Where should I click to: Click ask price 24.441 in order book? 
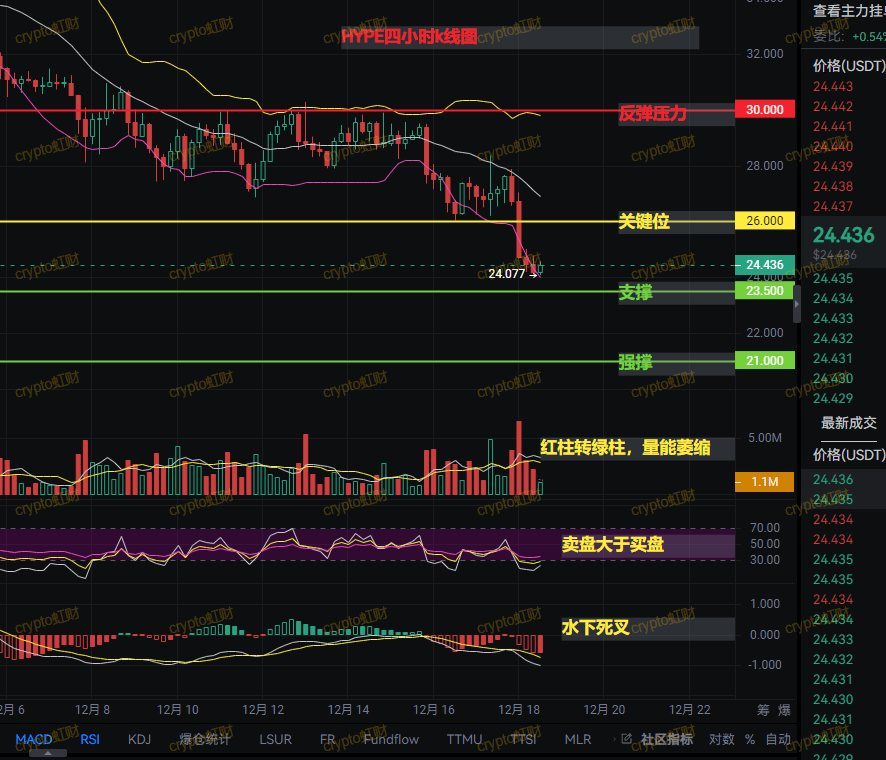pyautogui.click(x=833, y=127)
